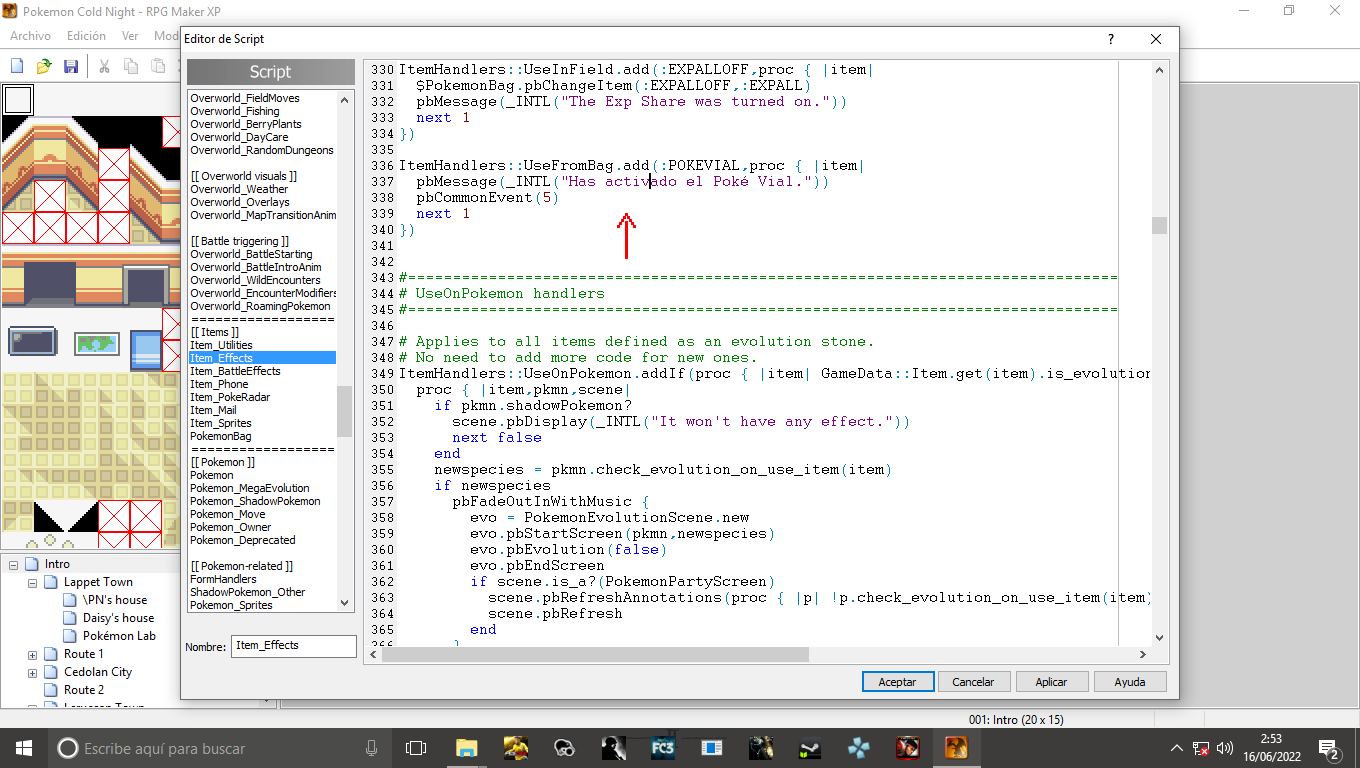
Task: Click the help question mark in dialog title
Action: [1110, 39]
